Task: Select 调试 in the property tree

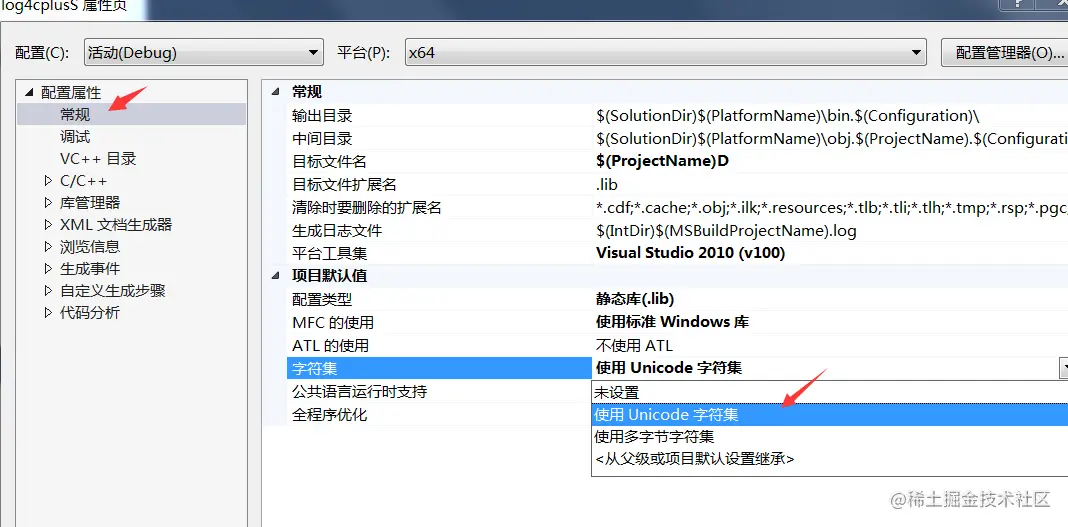Action: [x=75, y=137]
